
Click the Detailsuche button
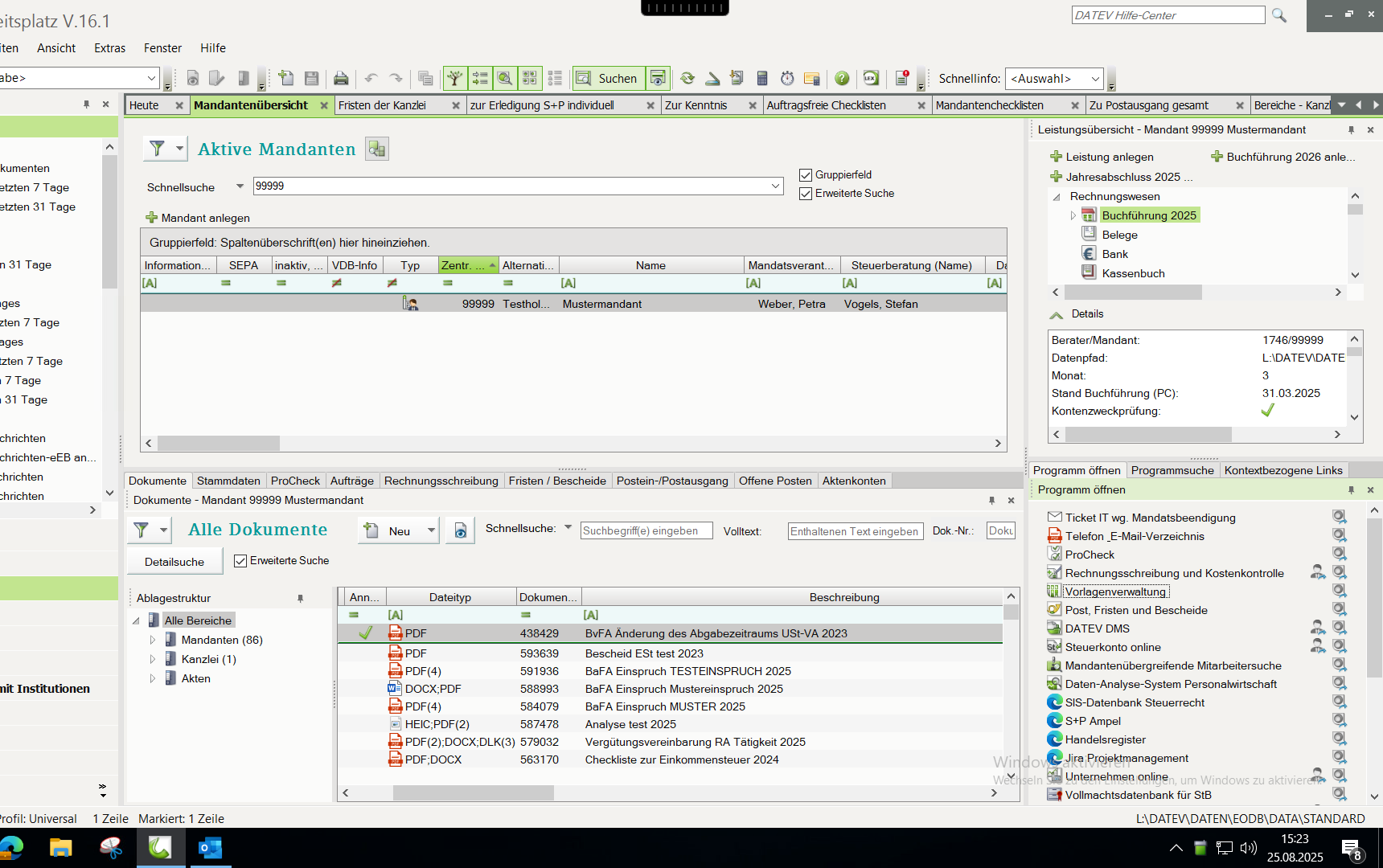pyautogui.click(x=174, y=562)
